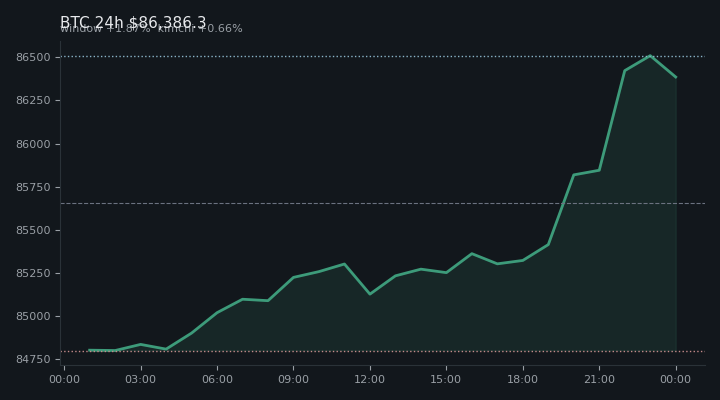Select the '12:00' x-axis tick label
720x400 pixels.
370,379
